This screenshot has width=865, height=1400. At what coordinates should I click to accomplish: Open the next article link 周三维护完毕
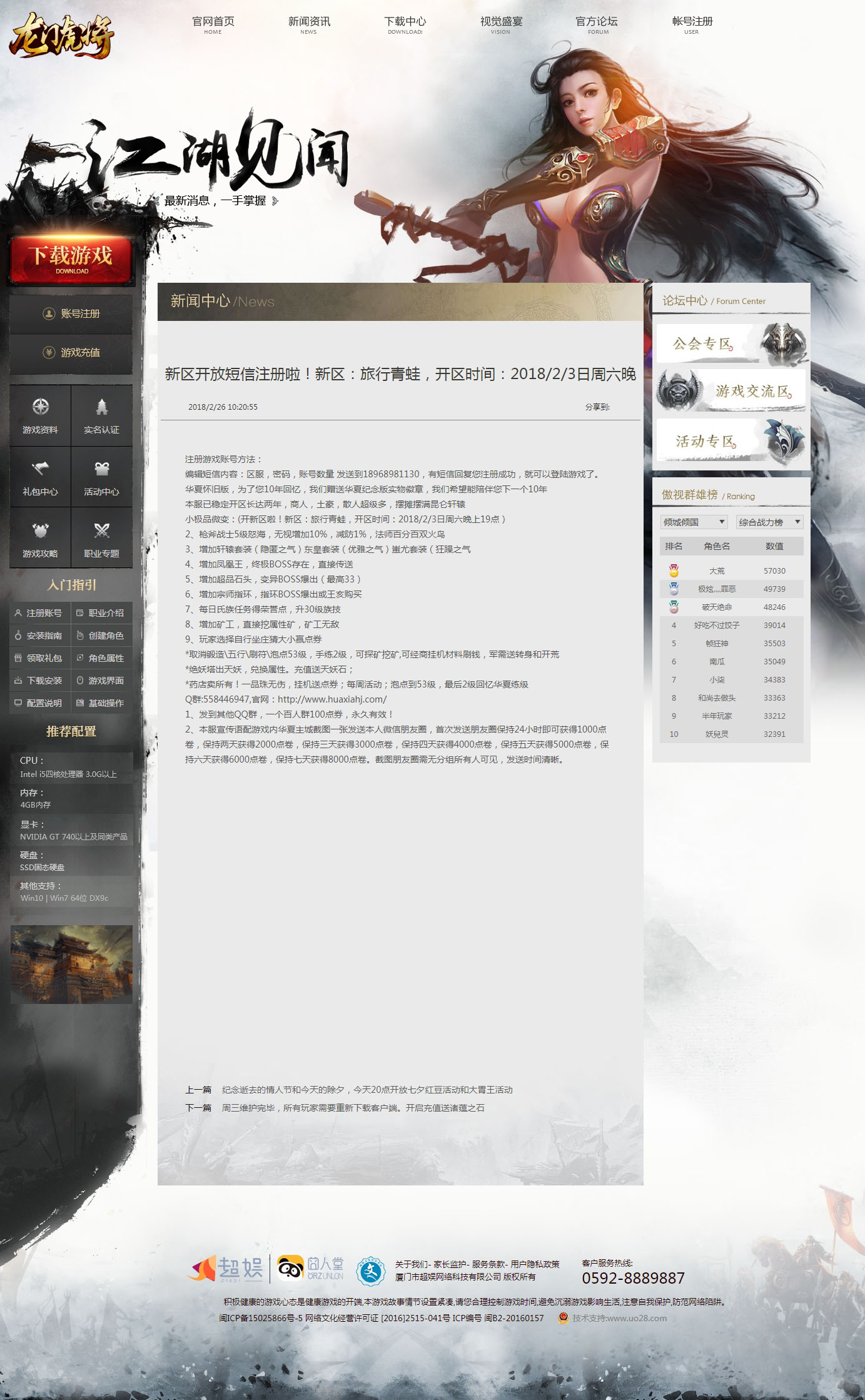(353, 1108)
